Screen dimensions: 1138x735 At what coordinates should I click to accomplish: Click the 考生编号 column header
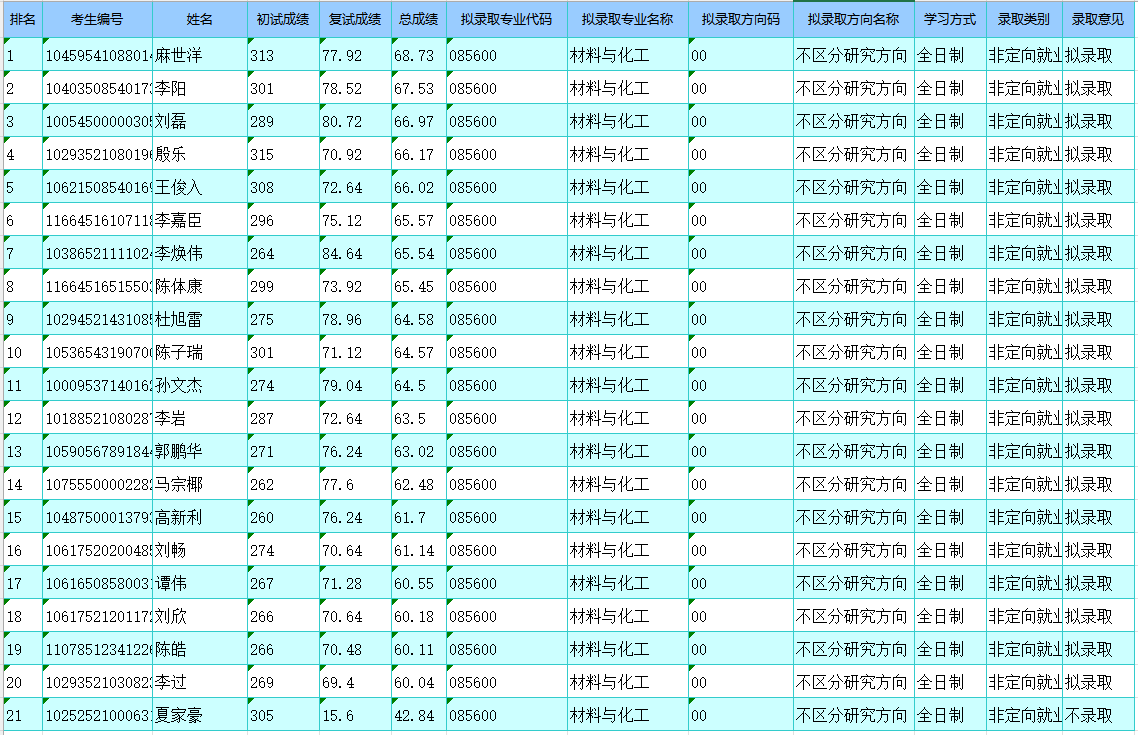(97, 20)
